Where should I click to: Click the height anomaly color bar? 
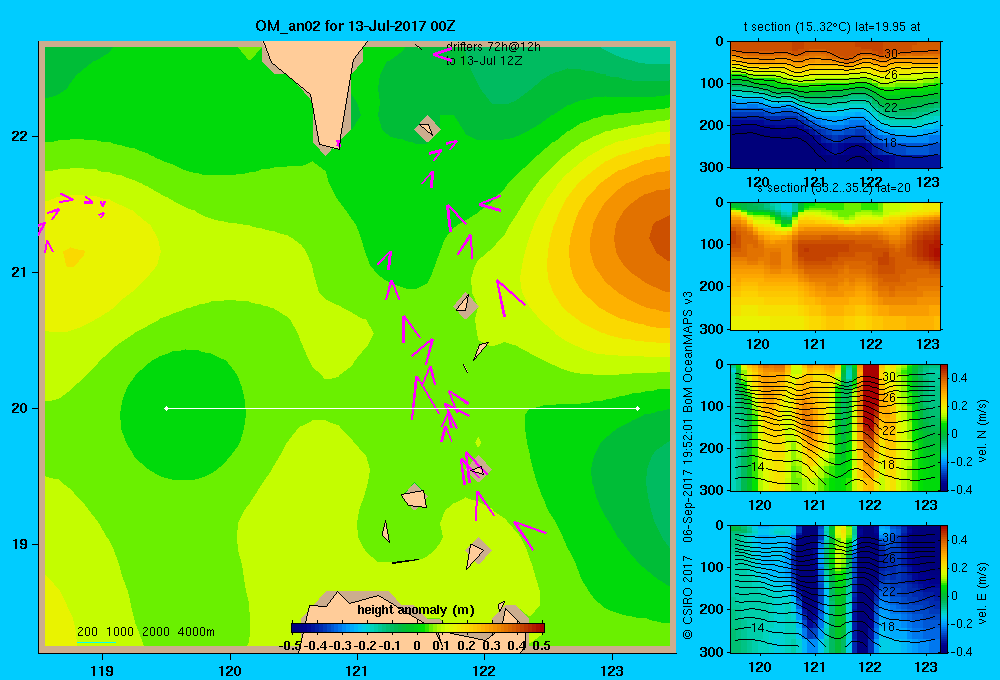(418, 628)
